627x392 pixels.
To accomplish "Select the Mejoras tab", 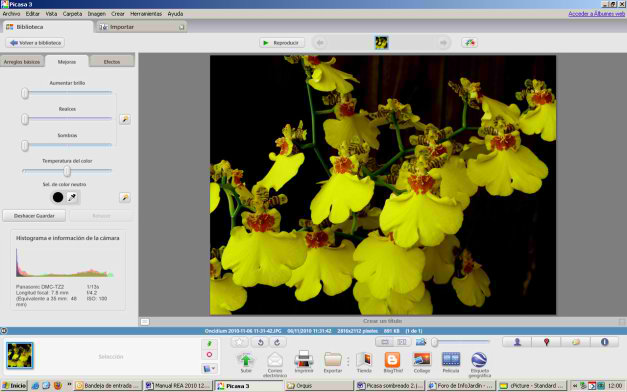I will [67, 62].
